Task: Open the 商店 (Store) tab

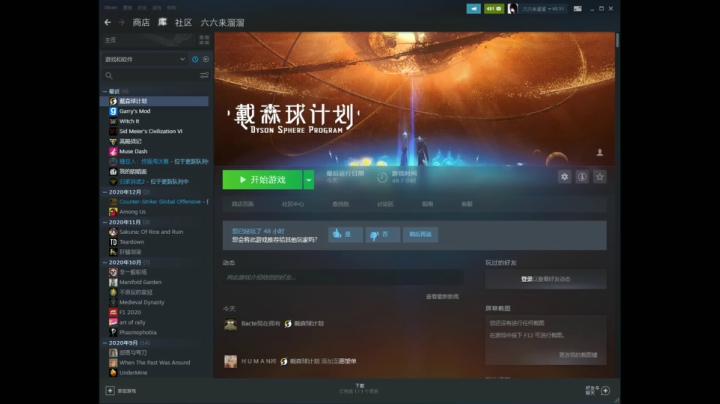Action: click(141, 22)
